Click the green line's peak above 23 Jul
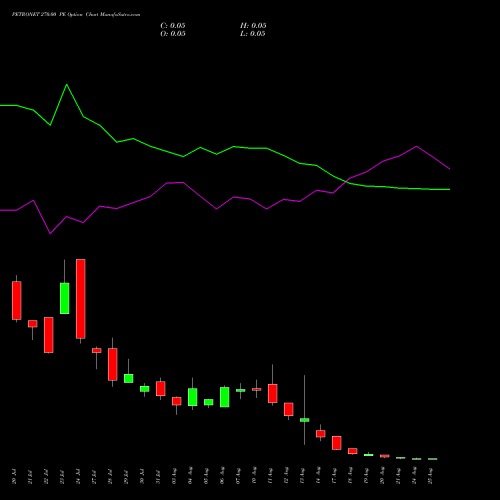The width and height of the screenshot is (500, 500). tap(67, 85)
